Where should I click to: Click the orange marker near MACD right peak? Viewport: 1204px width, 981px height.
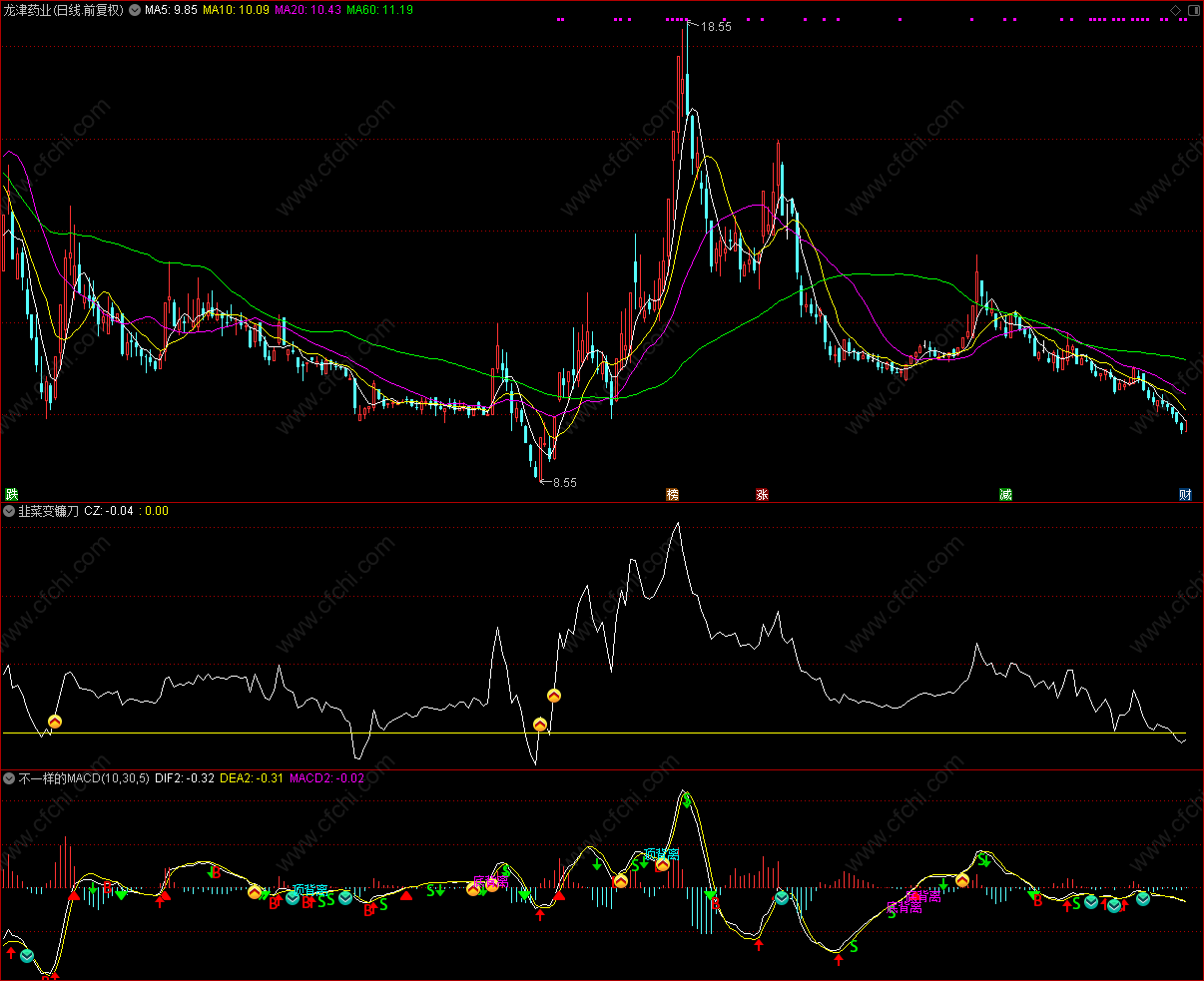tap(962, 880)
